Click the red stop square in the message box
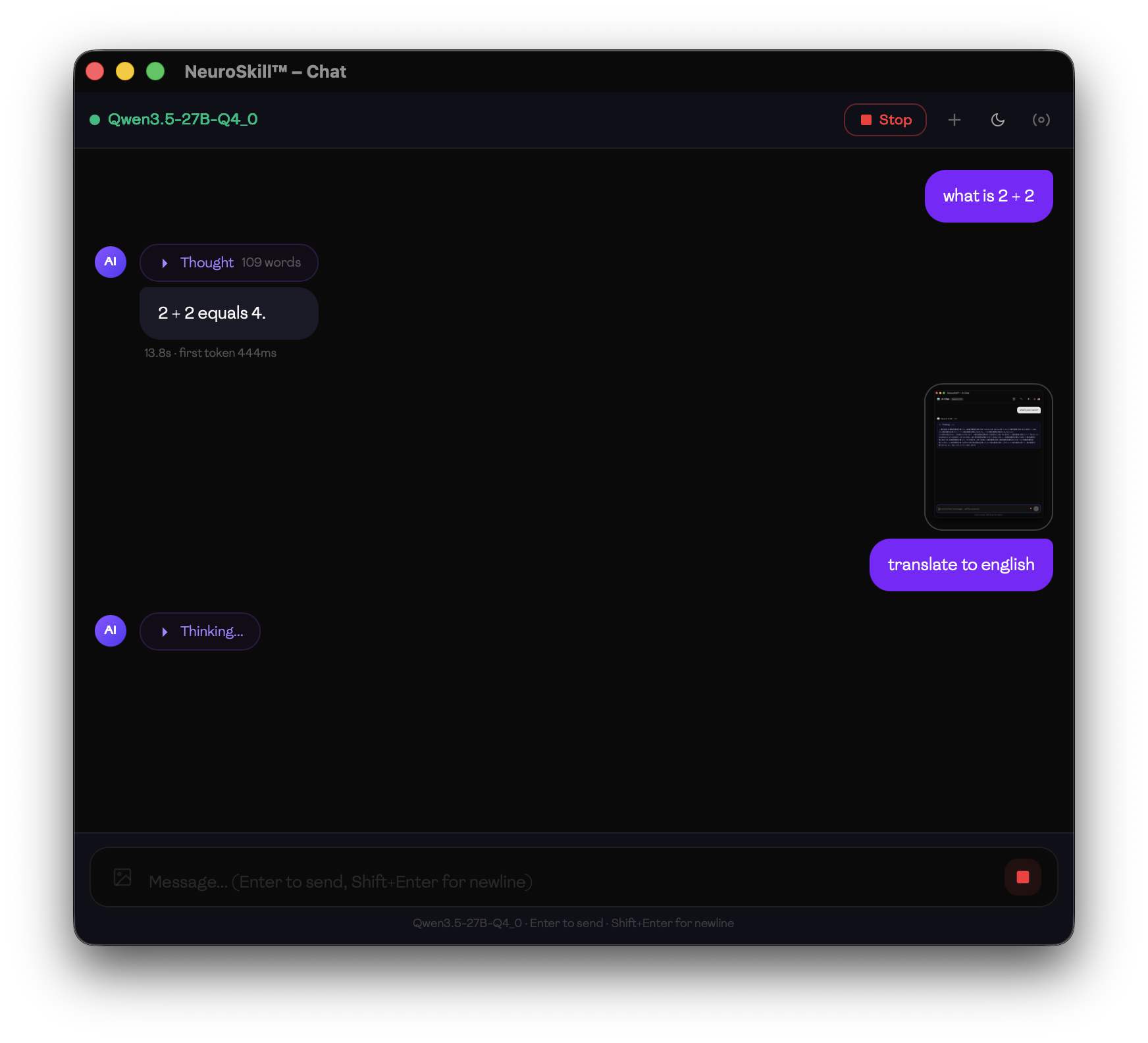 point(1022,877)
